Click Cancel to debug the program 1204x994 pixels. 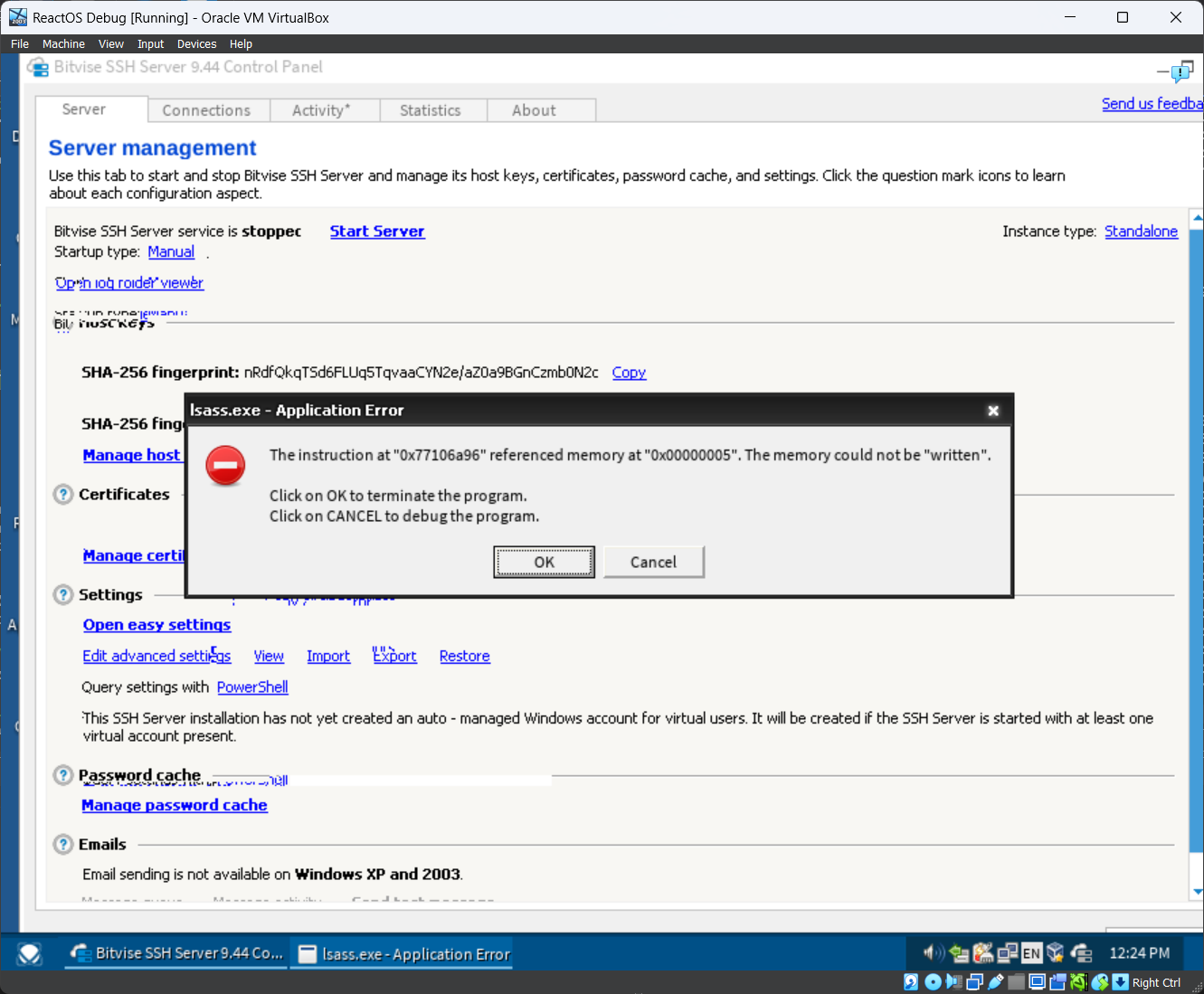pyautogui.click(x=653, y=562)
